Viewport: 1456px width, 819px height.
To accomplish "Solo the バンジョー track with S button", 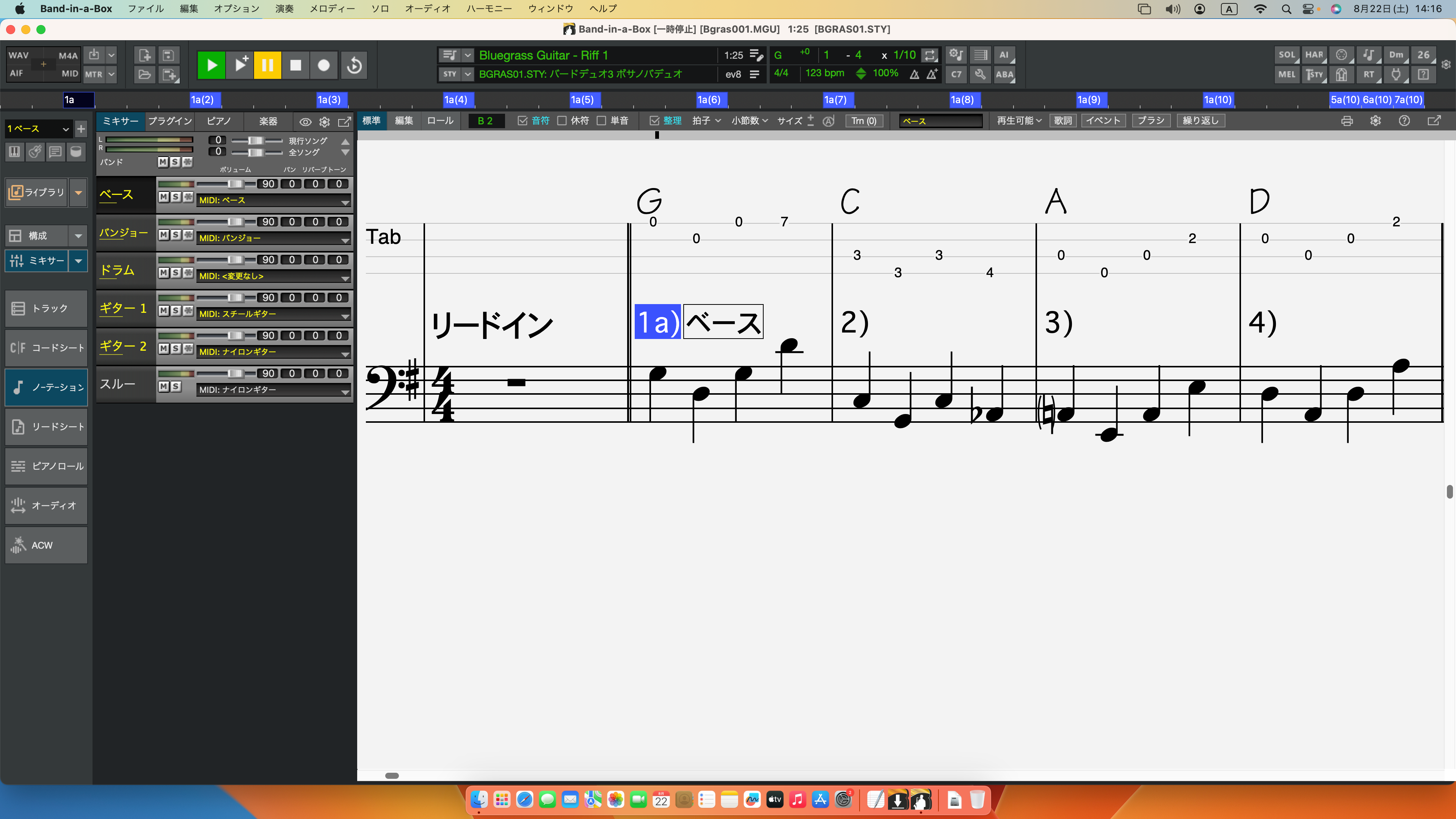I will pyautogui.click(x=175, y=235).
